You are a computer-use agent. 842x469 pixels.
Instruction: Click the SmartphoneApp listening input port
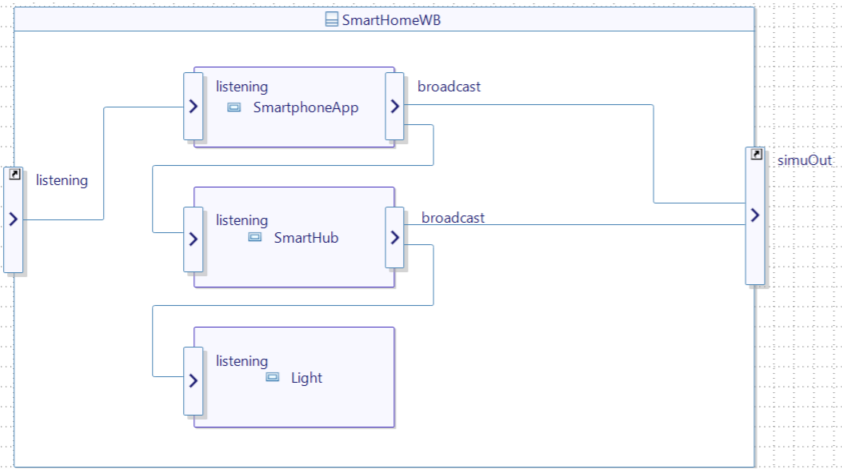(193, 106)
